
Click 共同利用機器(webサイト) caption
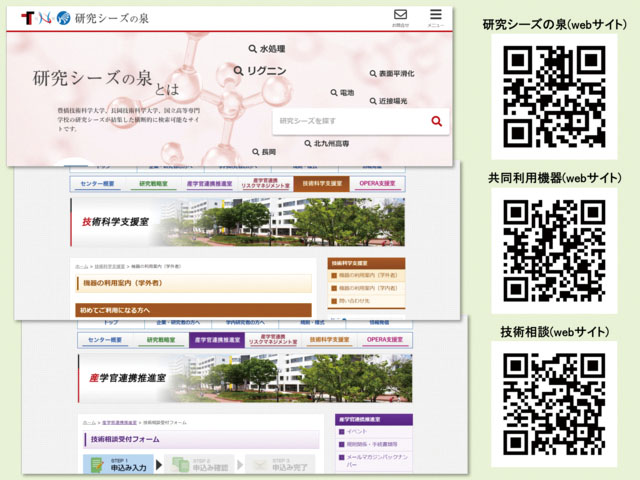tap(555, 178)
